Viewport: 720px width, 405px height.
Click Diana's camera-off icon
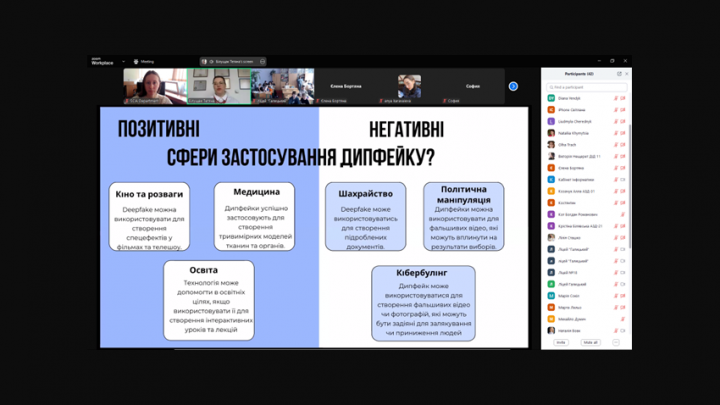pos(623,98)
